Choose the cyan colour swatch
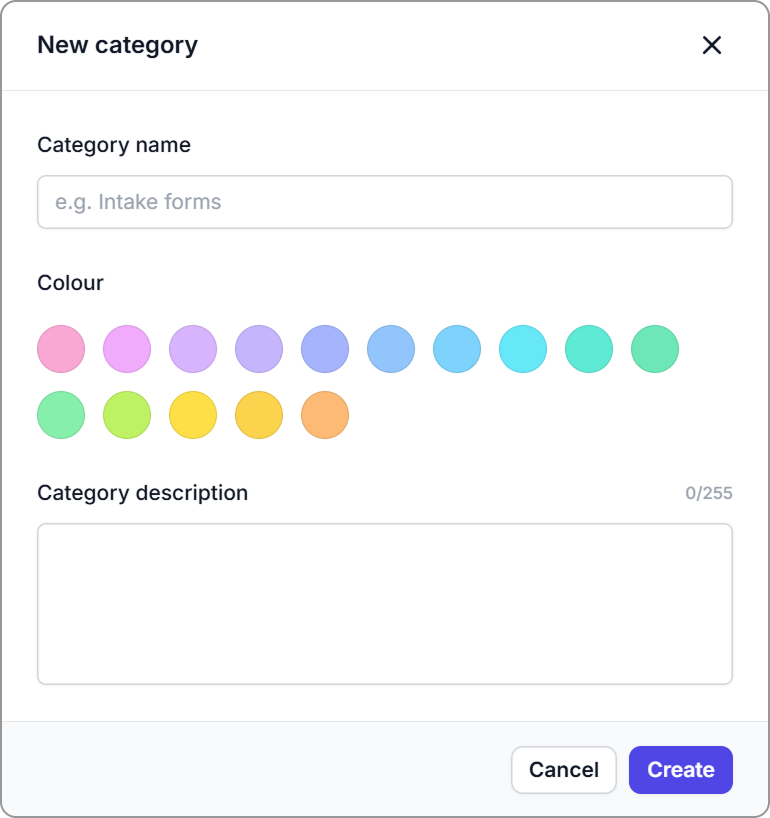770x818 pixels. (x=523, y=349)
